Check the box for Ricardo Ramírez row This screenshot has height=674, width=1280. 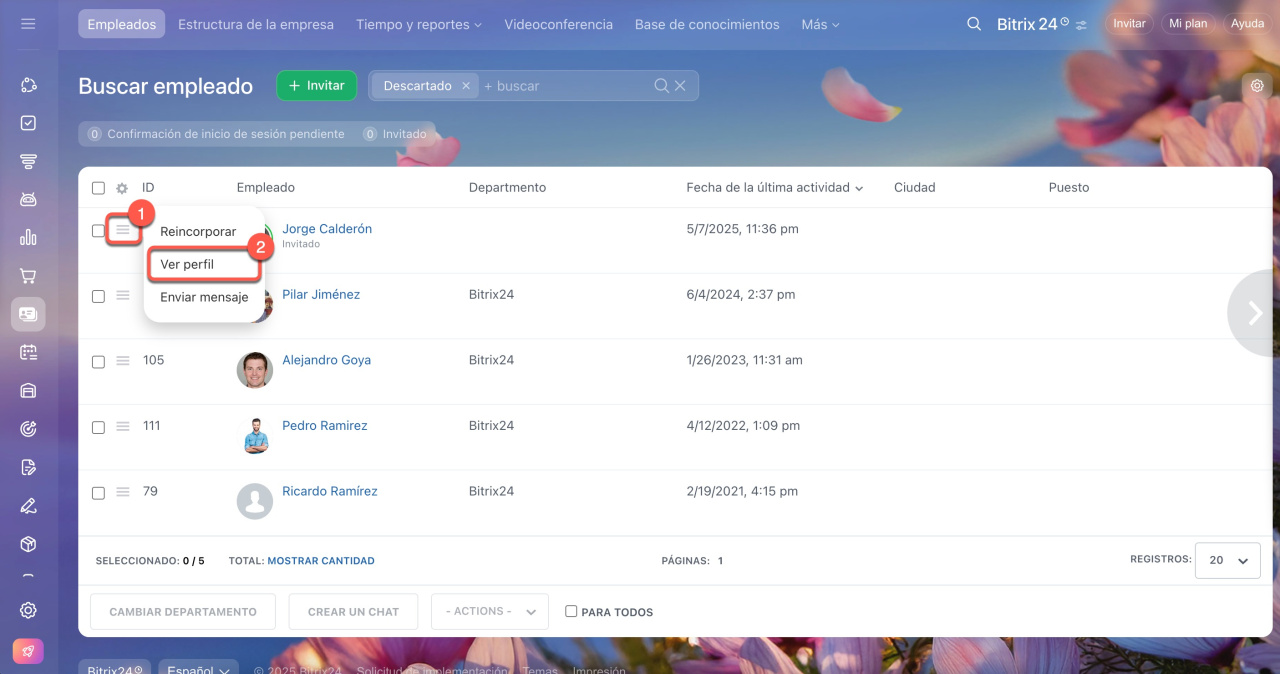[98, 493]
